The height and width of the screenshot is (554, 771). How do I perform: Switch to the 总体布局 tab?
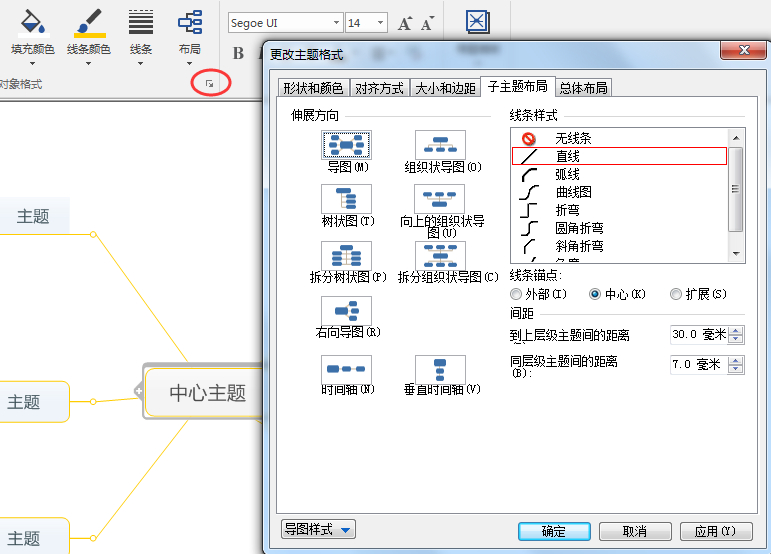coord(584,88)
